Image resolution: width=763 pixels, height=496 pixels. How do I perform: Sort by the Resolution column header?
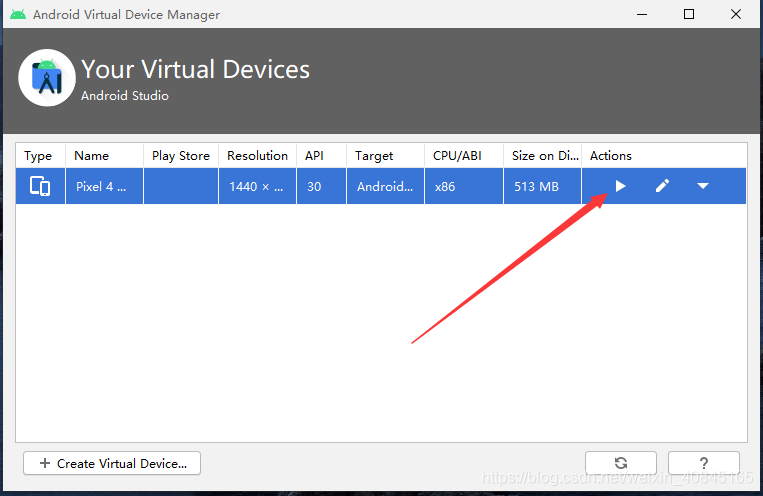(257, 156)
